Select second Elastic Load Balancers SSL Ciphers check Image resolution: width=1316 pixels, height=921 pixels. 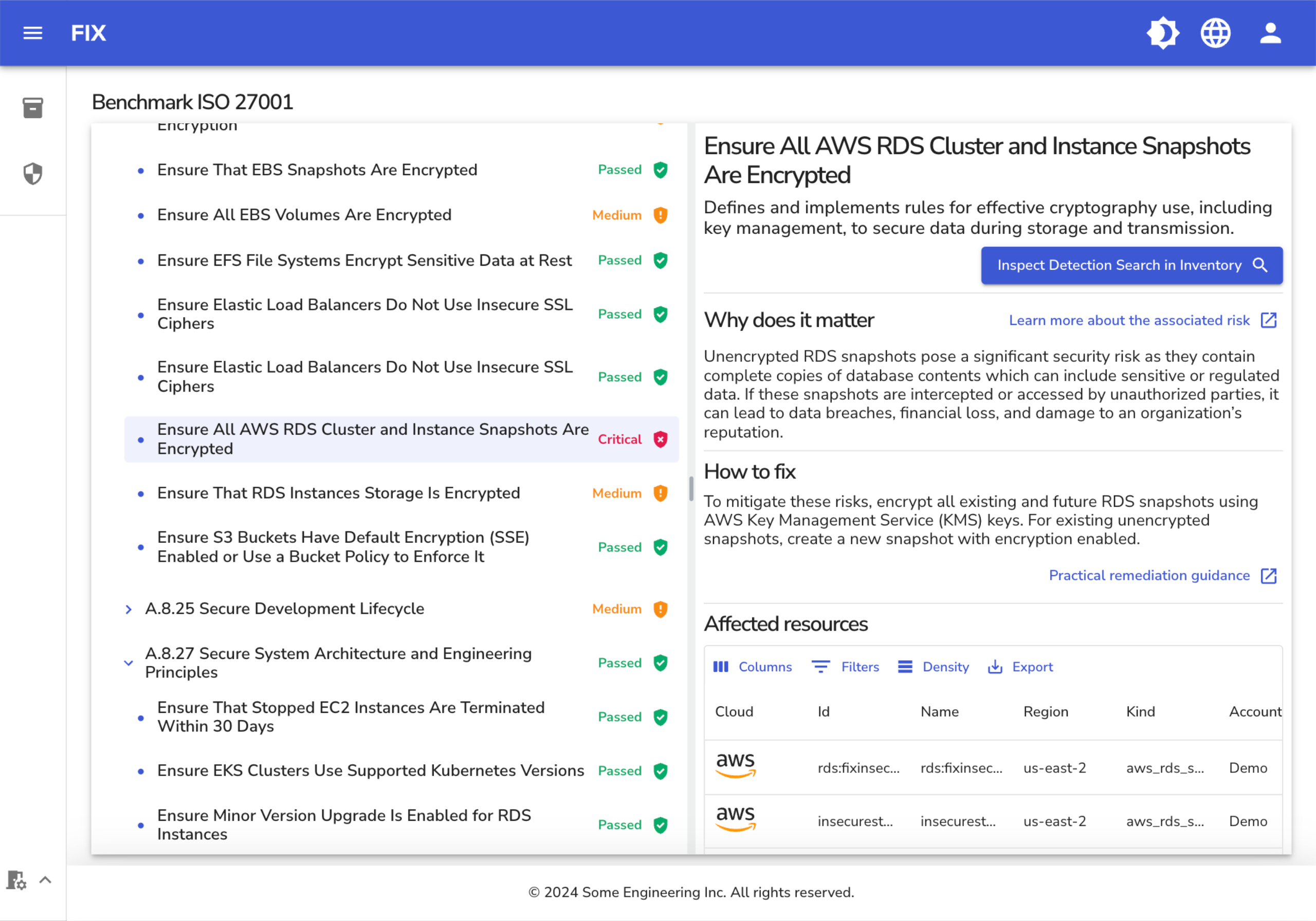(x=401, y=377)
